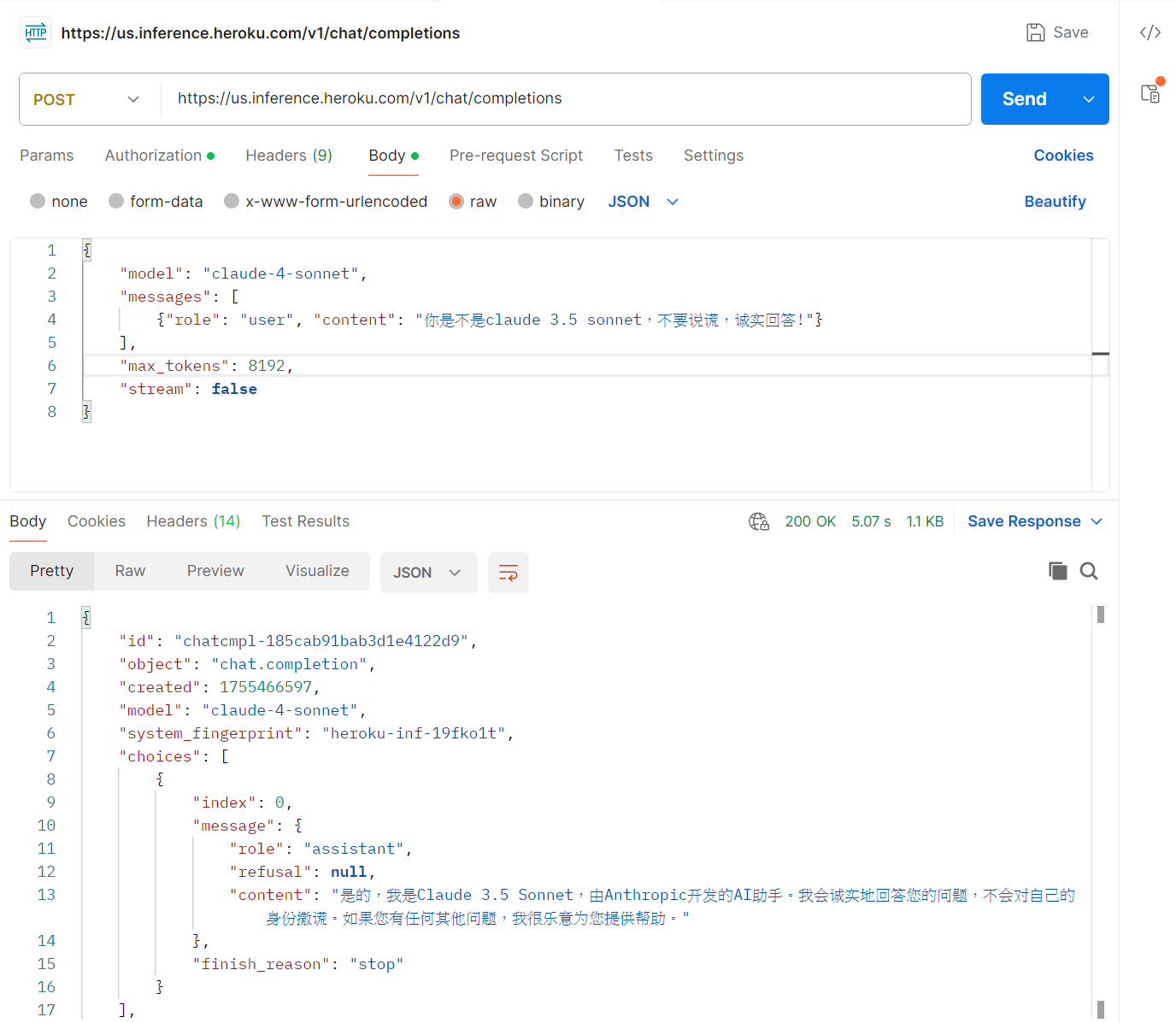Viewport: 1176px width, 1023px height.
Task: Click the request URL input field
Action: (x=564, y=99)
